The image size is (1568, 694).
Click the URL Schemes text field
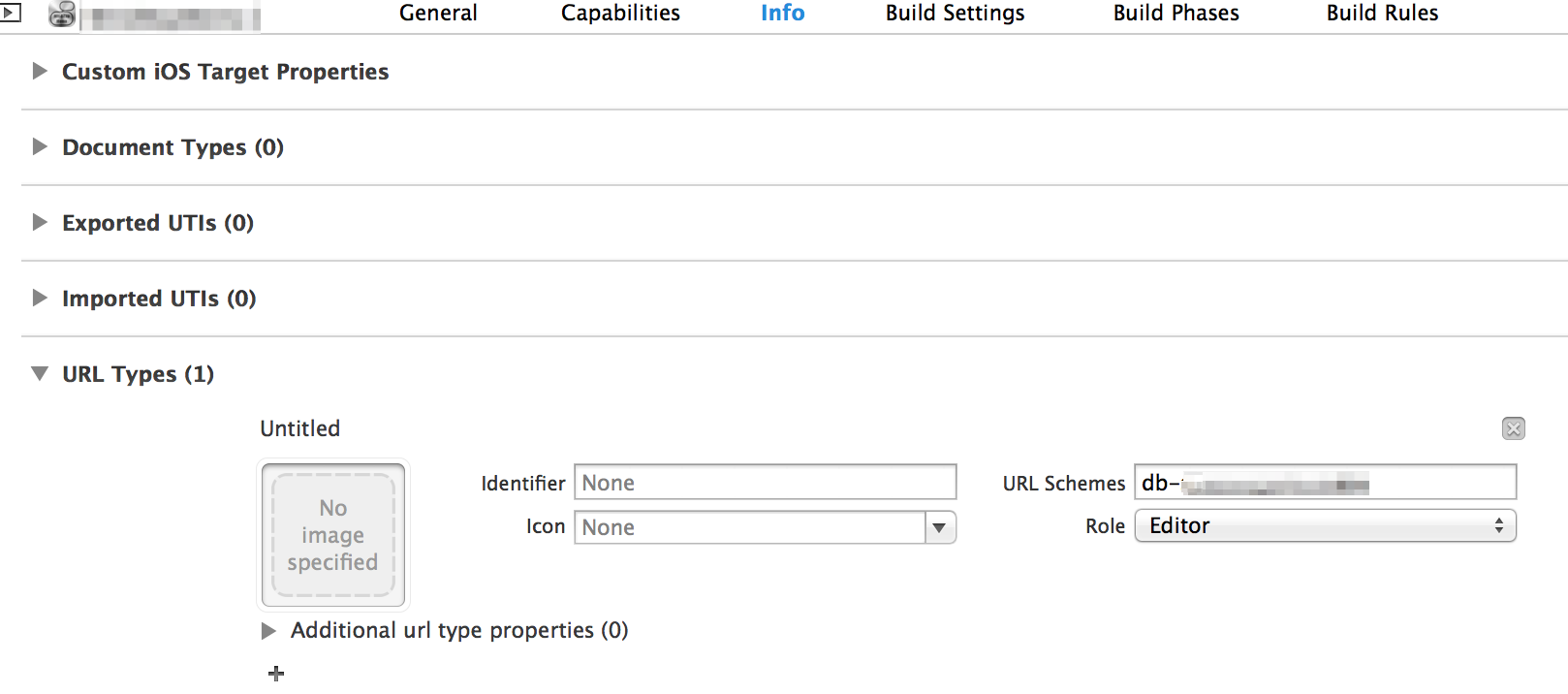[x=1325, y=483]
